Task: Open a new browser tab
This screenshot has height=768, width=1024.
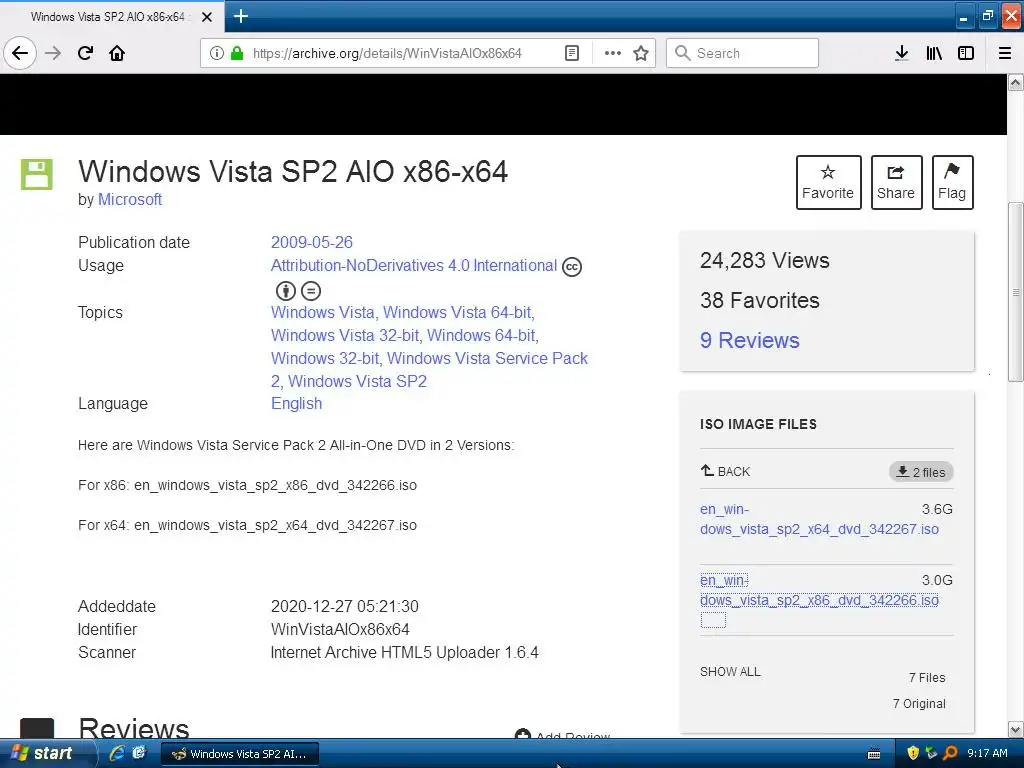Action: pyautogui.click(x=241, y=16)
